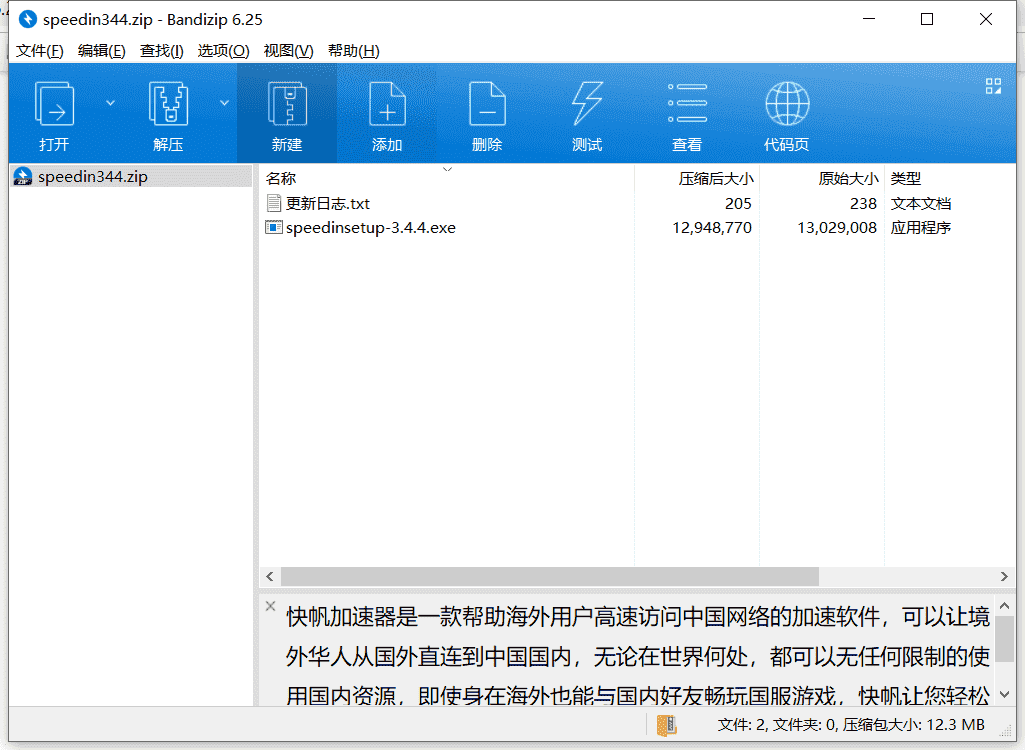
Task: Click the horizontal scrollbar left arrow
Action: pos(270,576)
